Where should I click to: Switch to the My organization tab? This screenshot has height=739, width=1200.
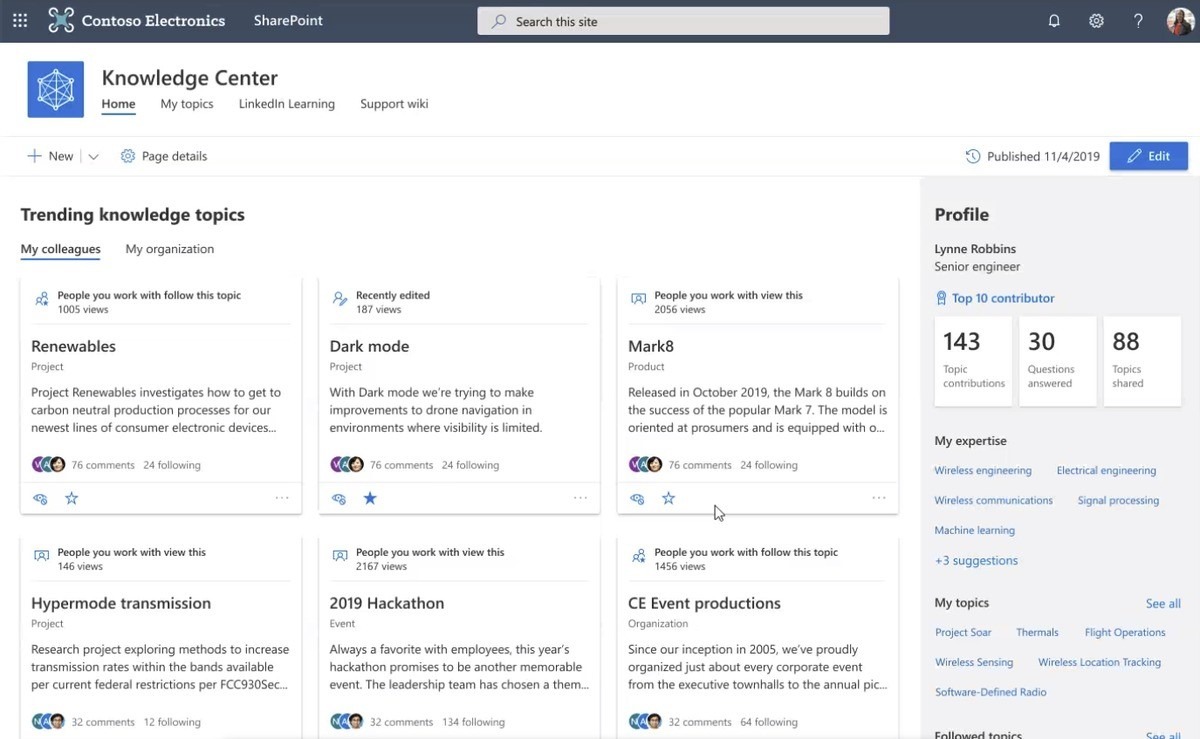point(169,249)
